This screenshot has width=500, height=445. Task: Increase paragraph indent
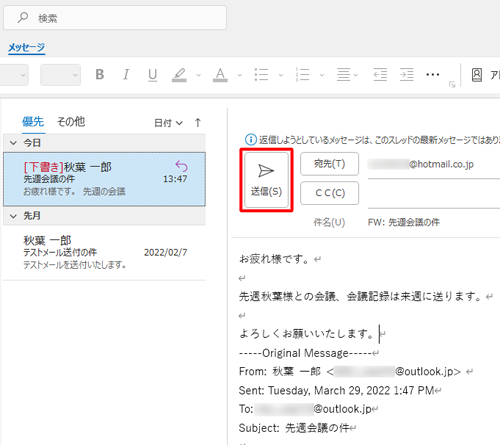point(407,75)
